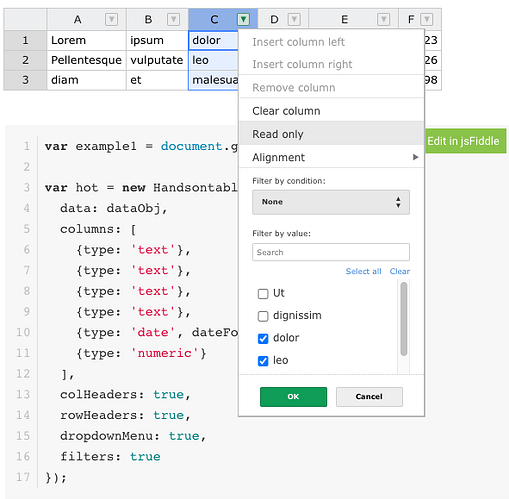This screenshot has height=499, width=509.
Task: Click 'filters: true' code line
Action: point(110,457)
